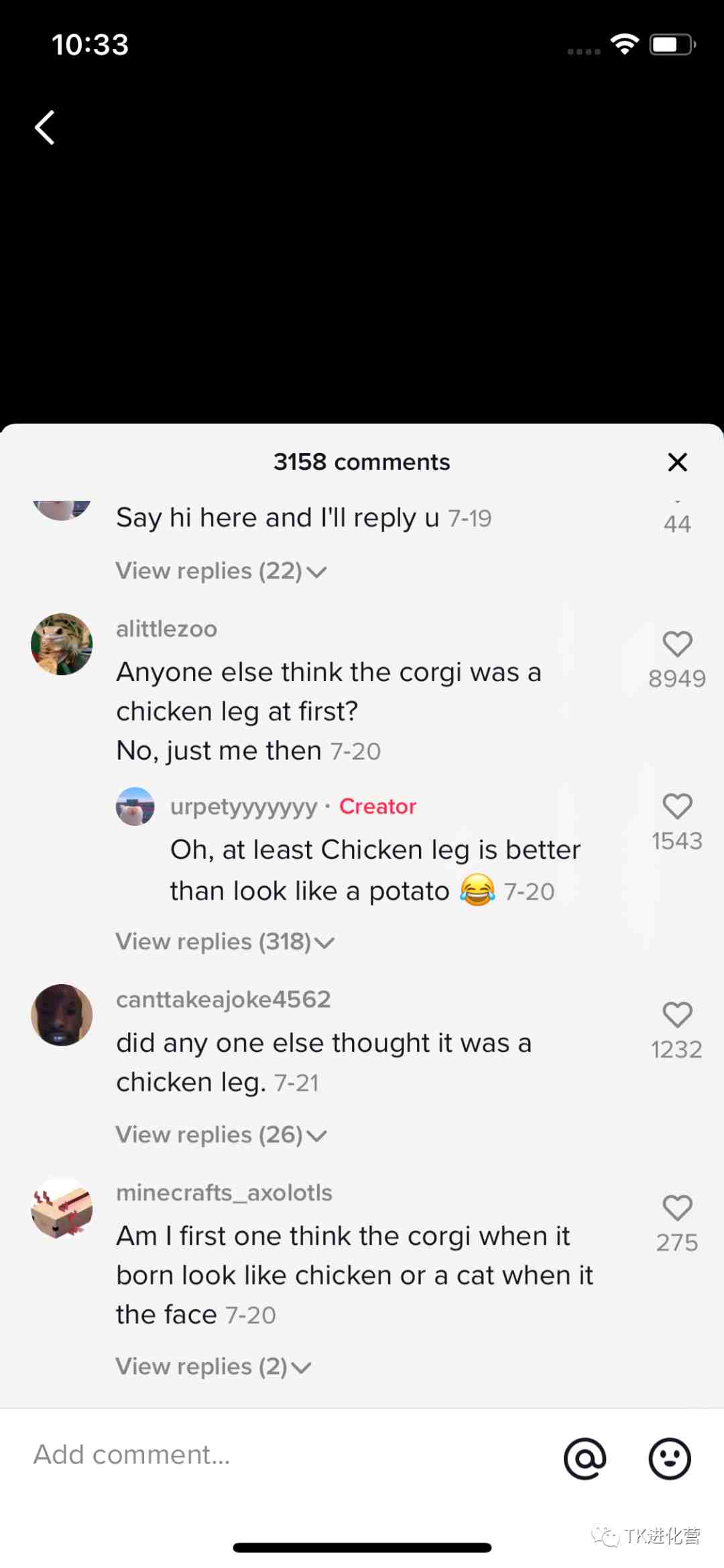Expand the 22 replies thread

pyautogui.click(x=221, y=571)
